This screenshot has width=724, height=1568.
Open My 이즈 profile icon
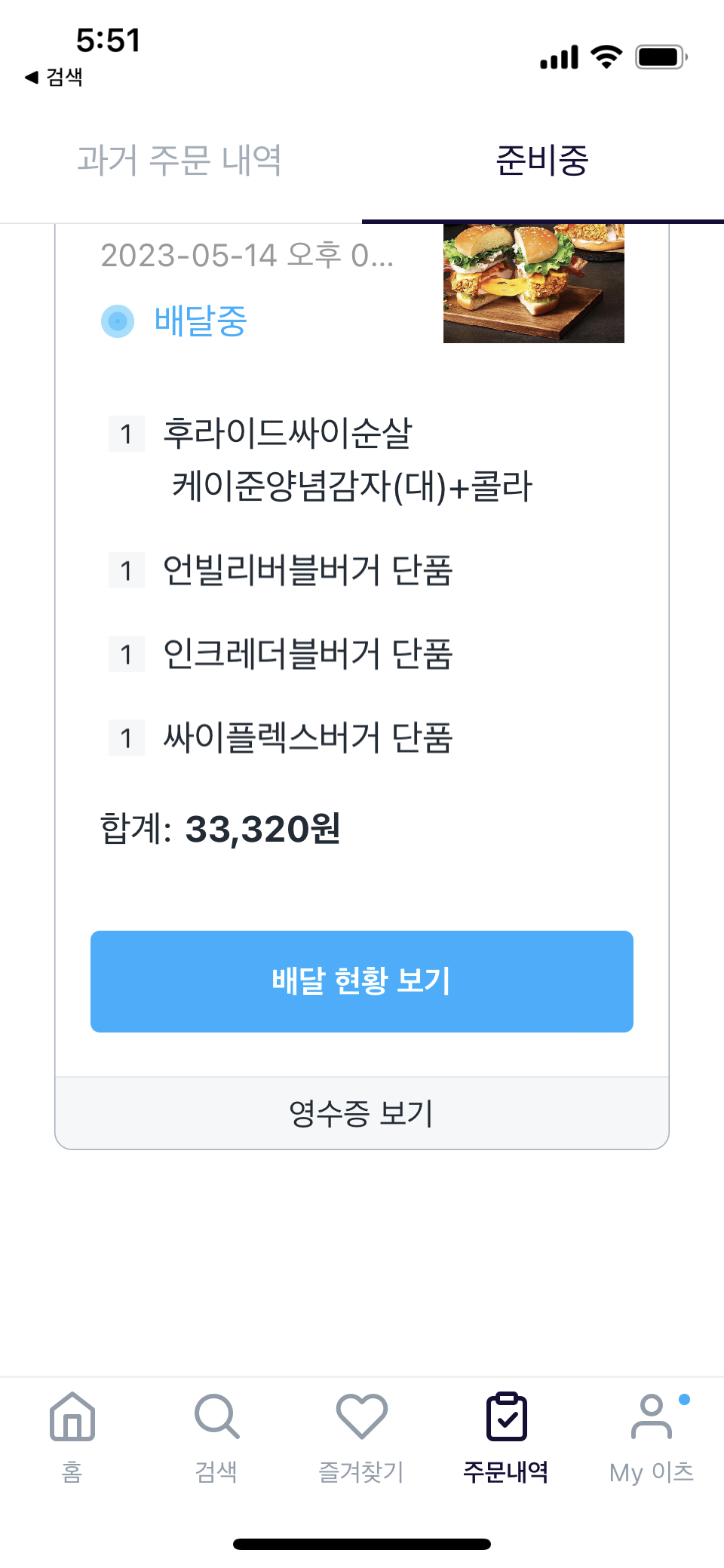coord(651,1416)
